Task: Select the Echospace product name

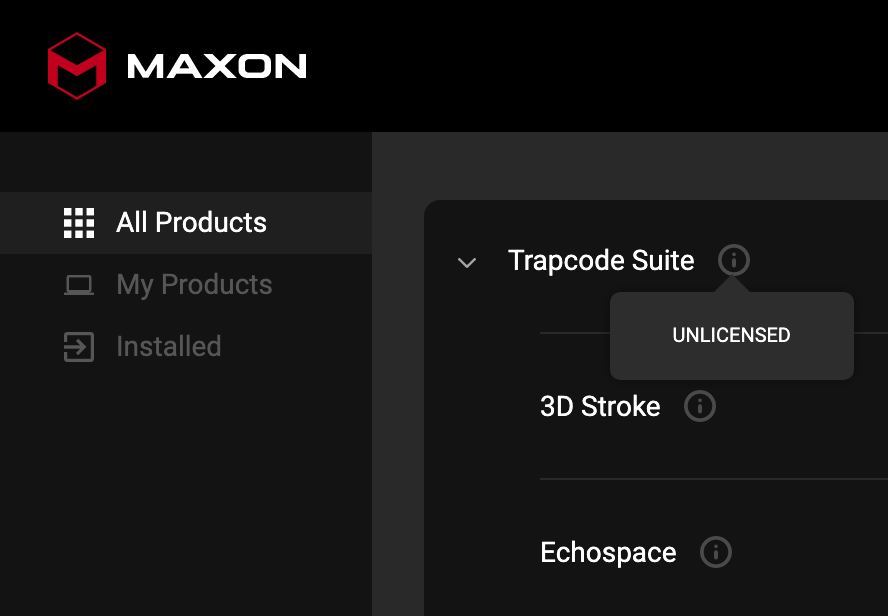Action: (608, 553)
